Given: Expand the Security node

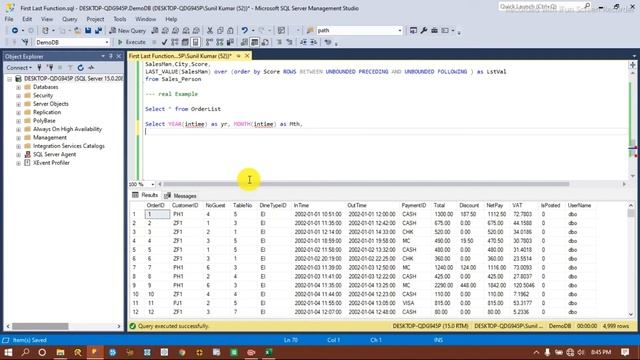Looking at the screenshot, I should (x=18, y=96).
